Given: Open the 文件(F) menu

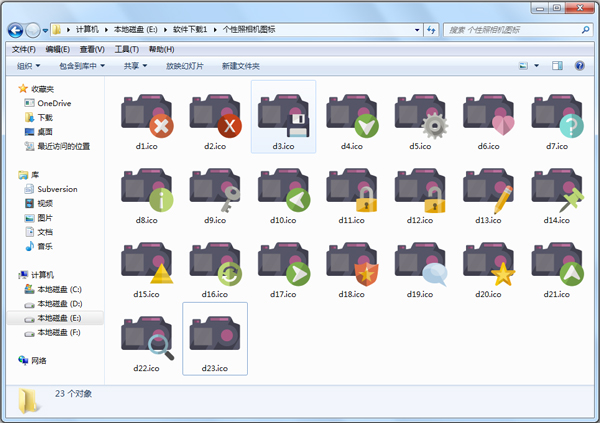Looking at the screenshot, I should (x=23, y=49).
